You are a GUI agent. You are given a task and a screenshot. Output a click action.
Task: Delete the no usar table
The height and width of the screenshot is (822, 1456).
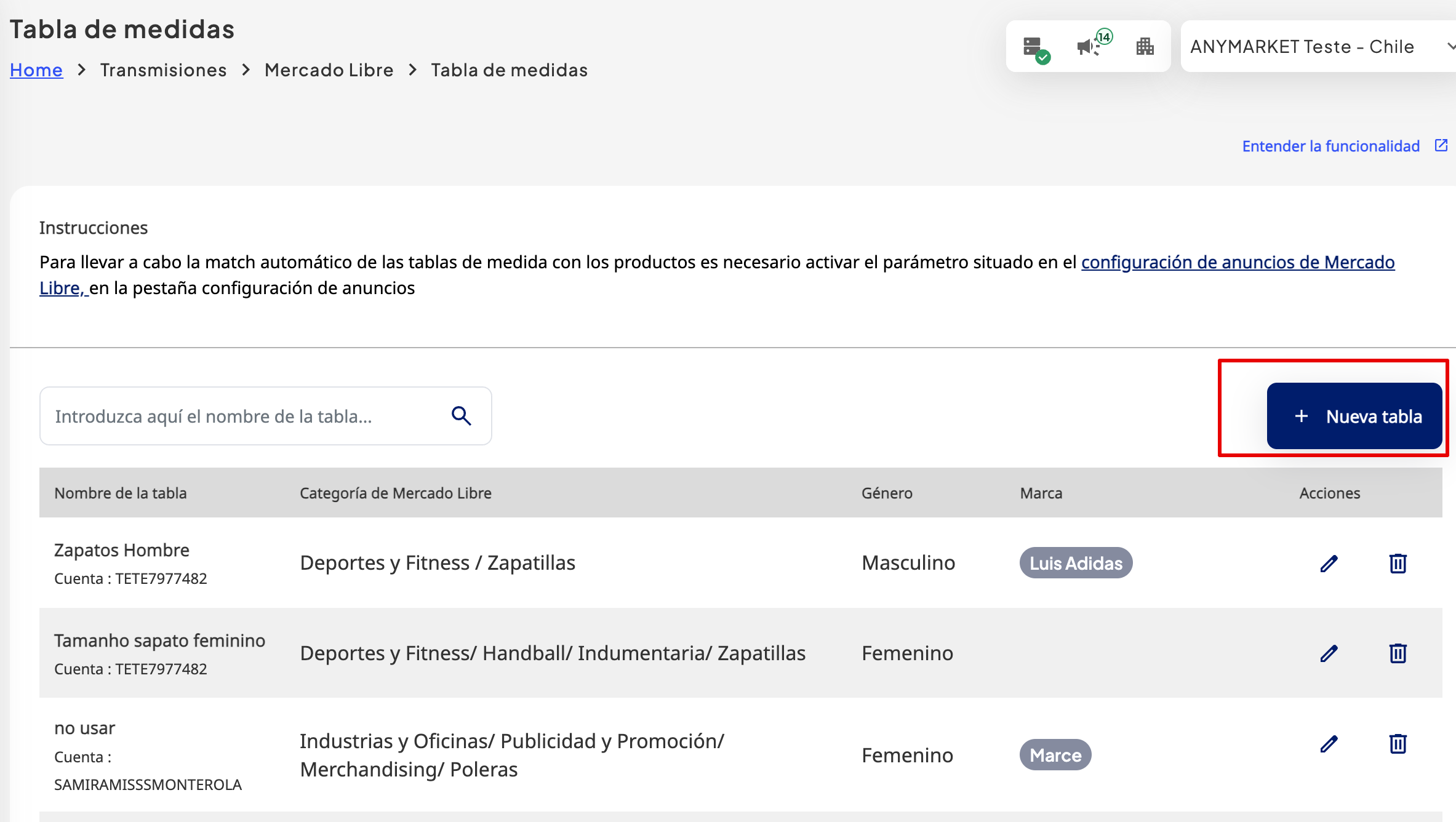coord(1398,744)
